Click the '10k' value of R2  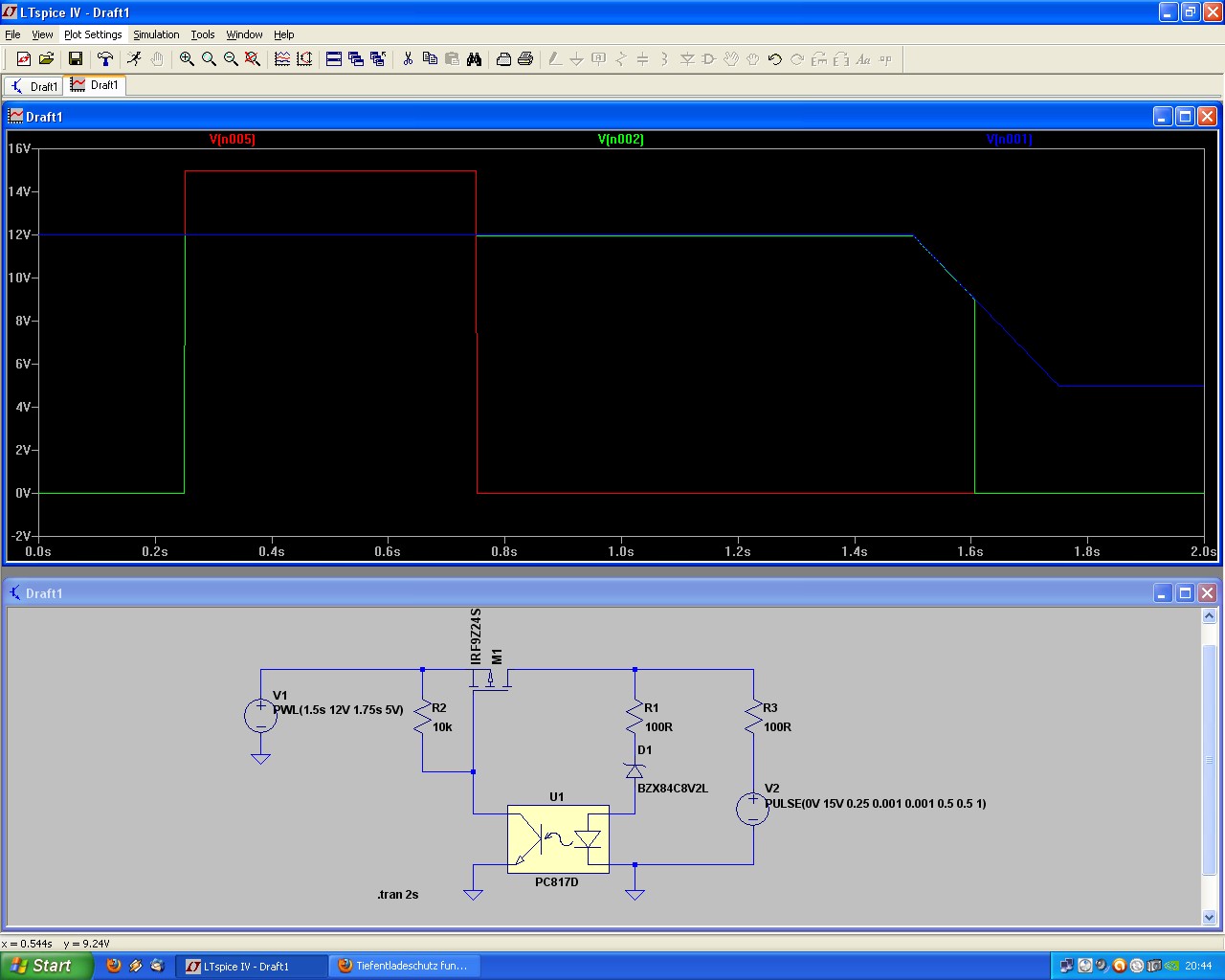tap(442, 727)
